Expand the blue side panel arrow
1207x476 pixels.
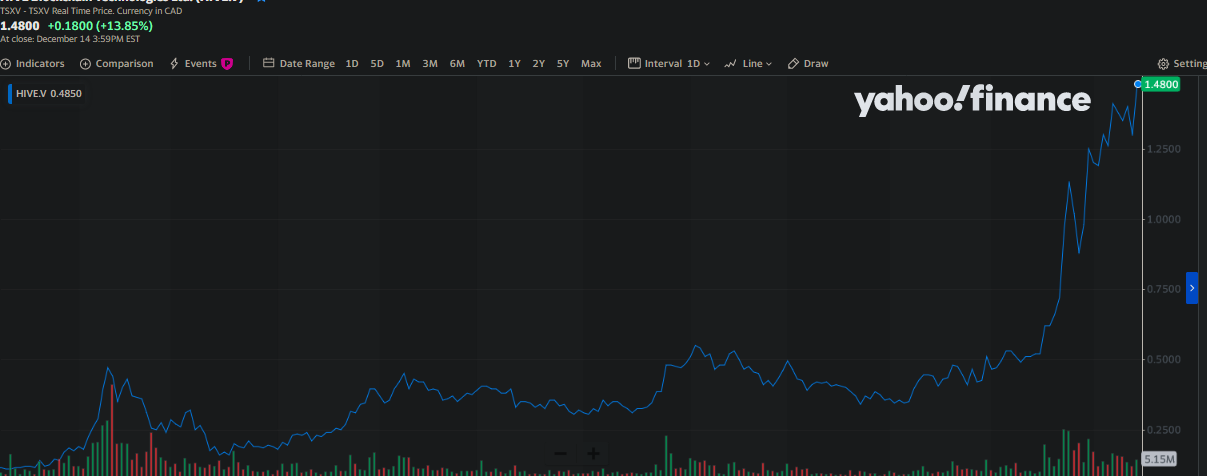[x=1192, y=288]
